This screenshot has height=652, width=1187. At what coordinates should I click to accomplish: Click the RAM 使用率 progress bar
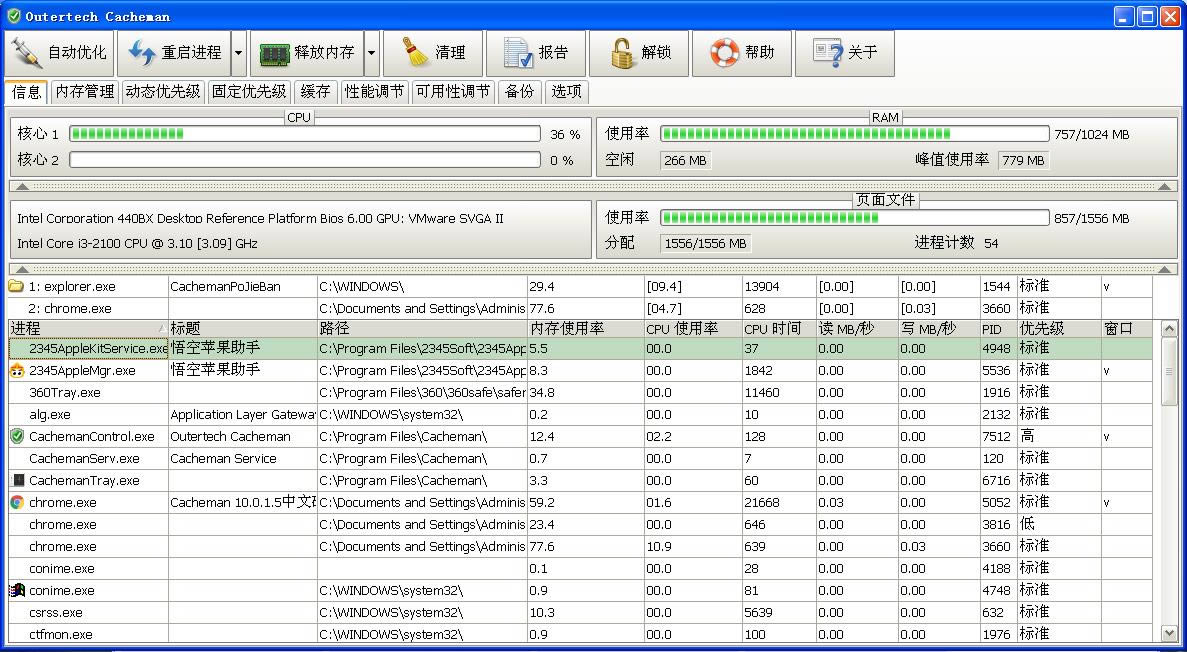[855, 134]
